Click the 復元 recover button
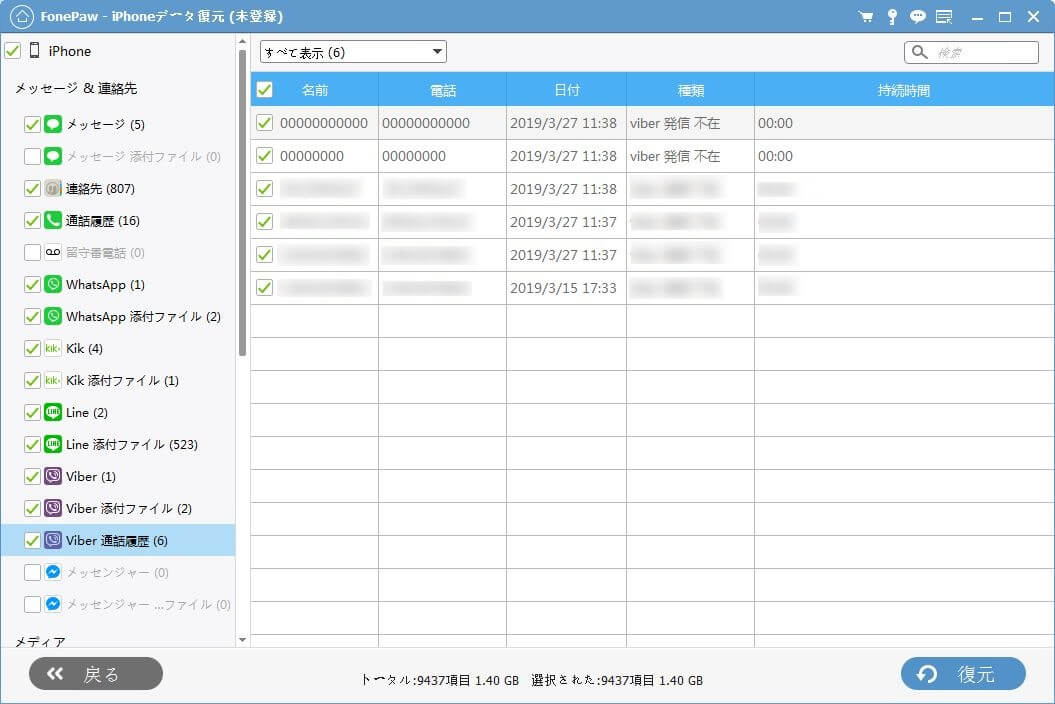 pyautogui.click(x=962, y=674)
